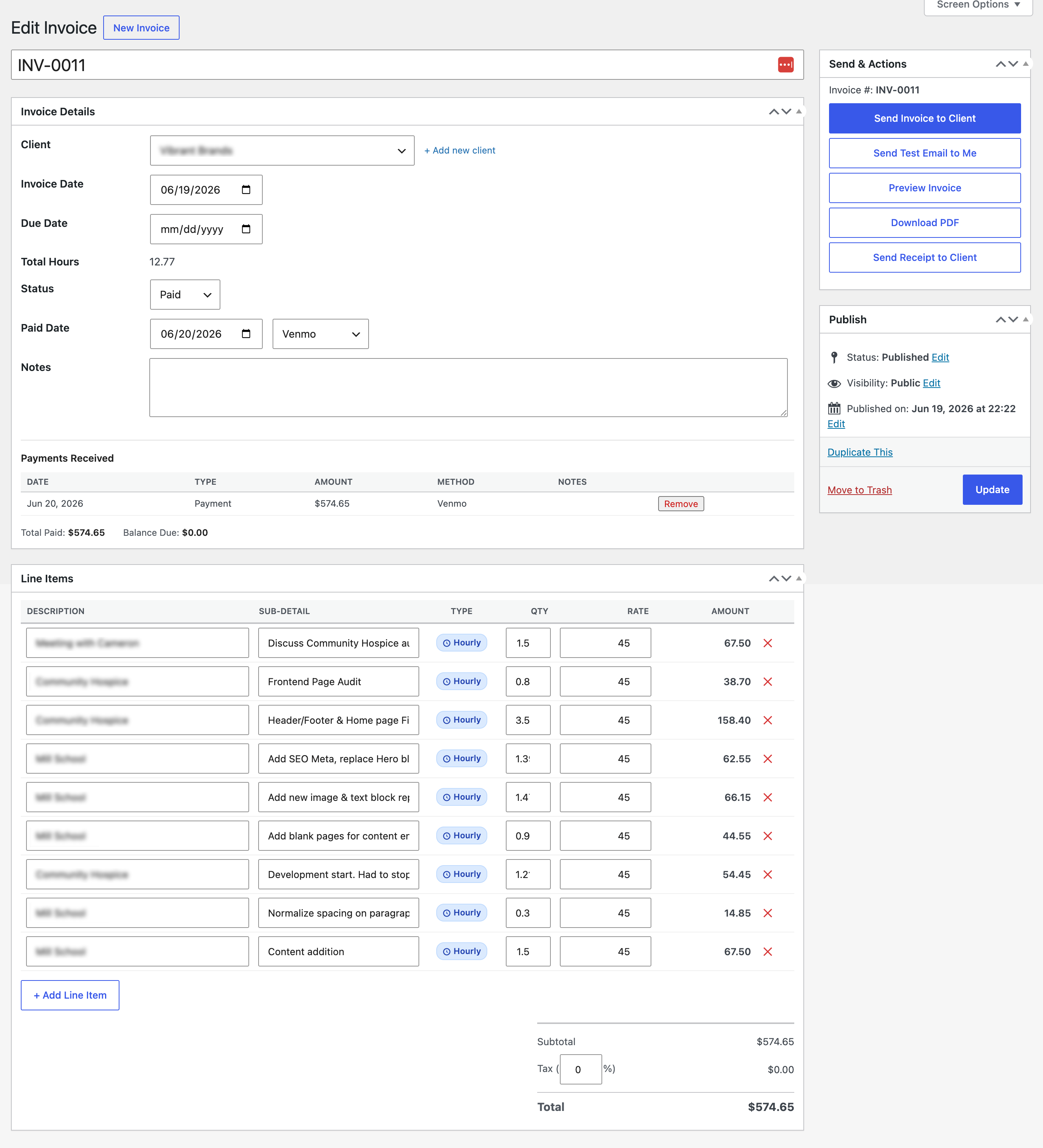Open Screen Options dropdown
The image size is (1043, 1148).
[978, 5]
